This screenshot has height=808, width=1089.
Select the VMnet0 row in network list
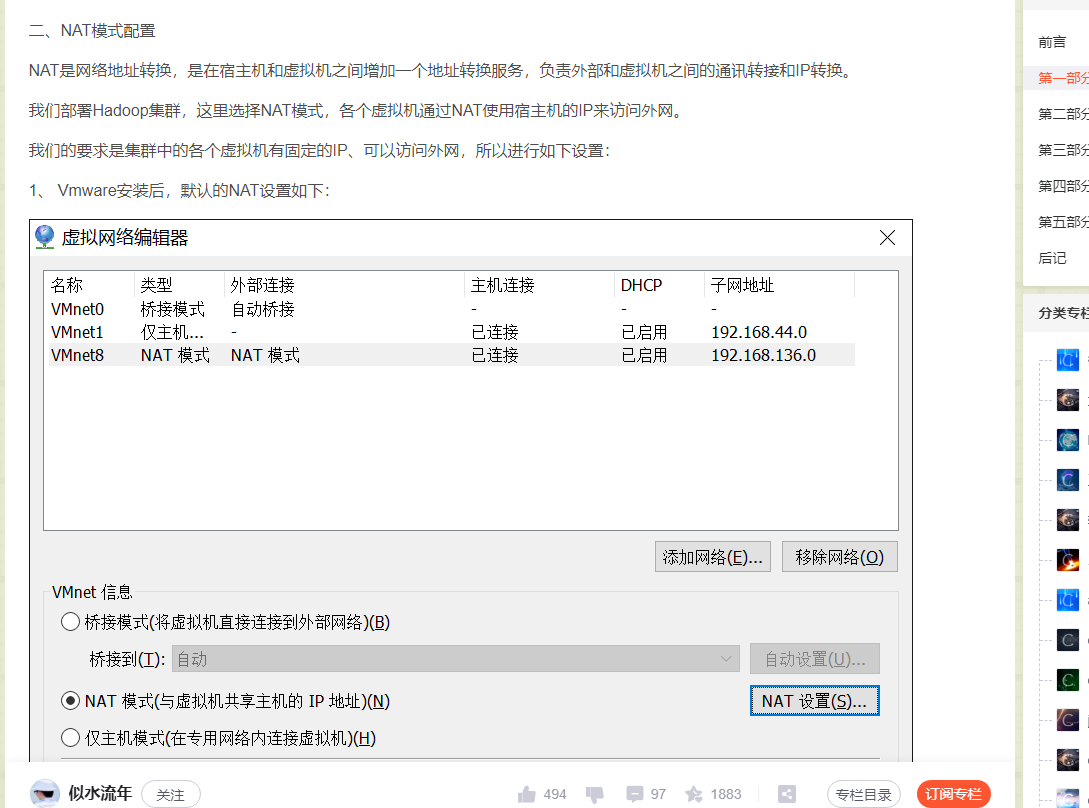pyautogui.click(x=451, y=308)
